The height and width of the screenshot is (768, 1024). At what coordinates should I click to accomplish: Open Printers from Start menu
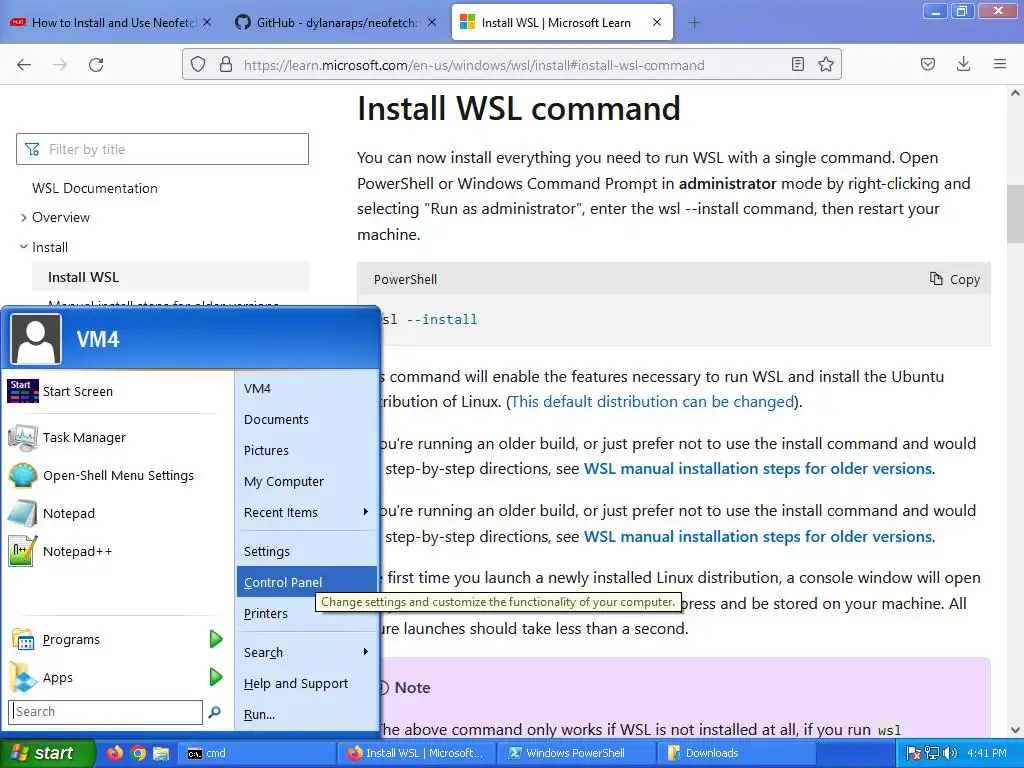(306, 613)
